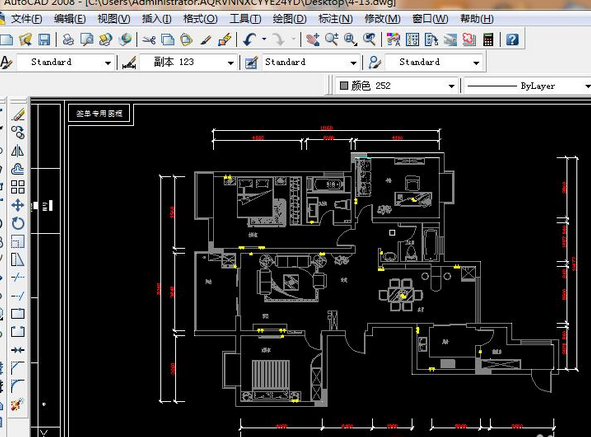Select the Fillet tool
591x437 pixels.
(x=18, y=386)
